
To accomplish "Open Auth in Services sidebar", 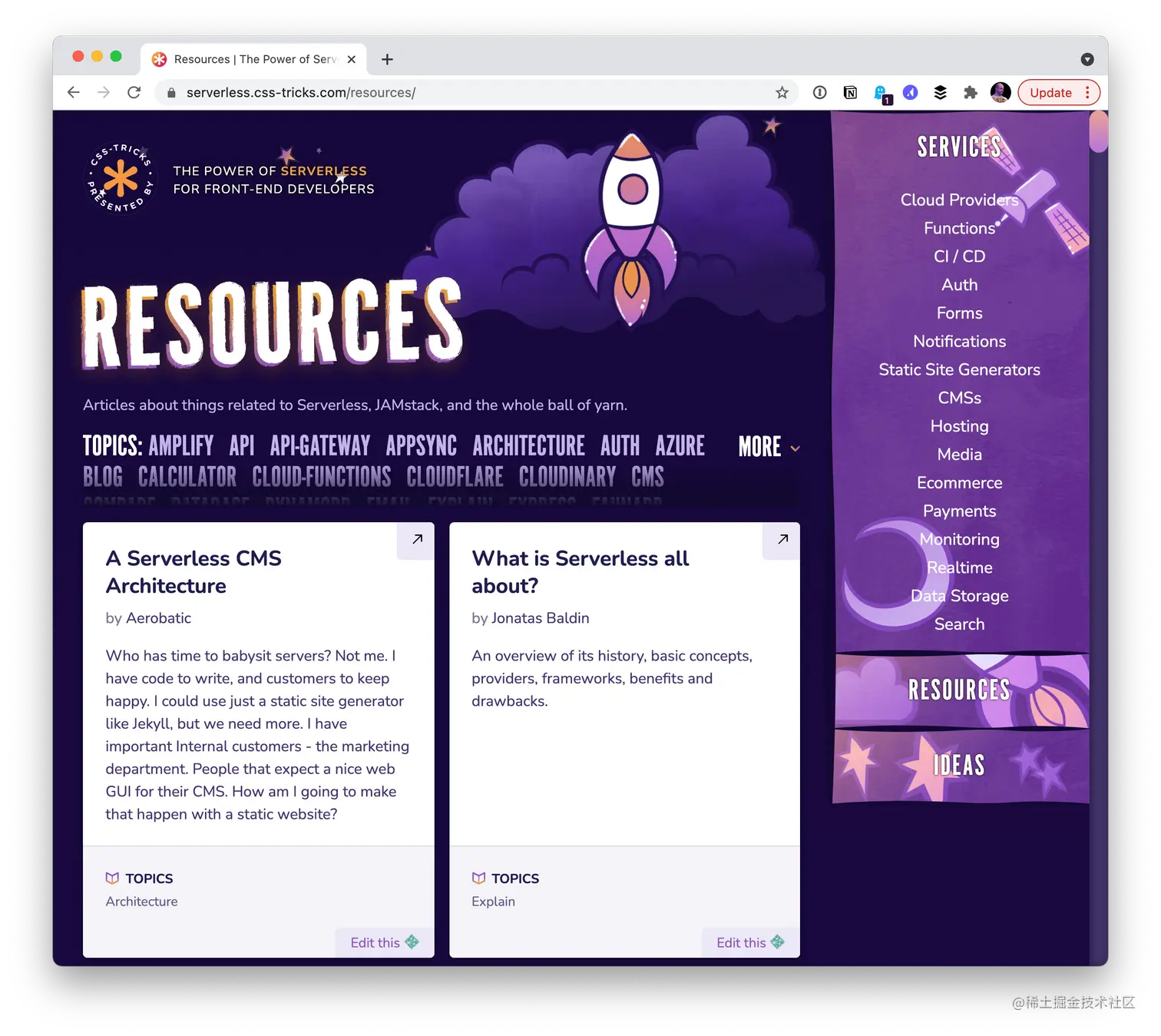I will [x=960, y=285].
